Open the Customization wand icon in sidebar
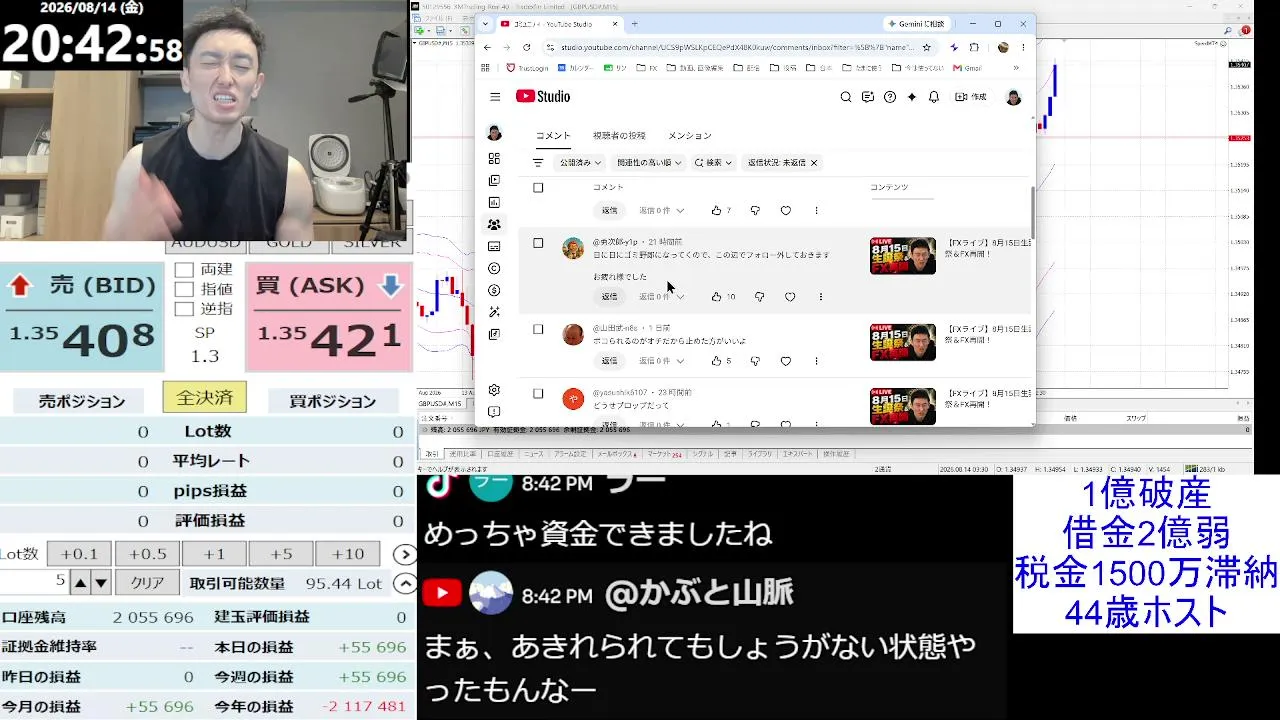 tap(494, 312)
